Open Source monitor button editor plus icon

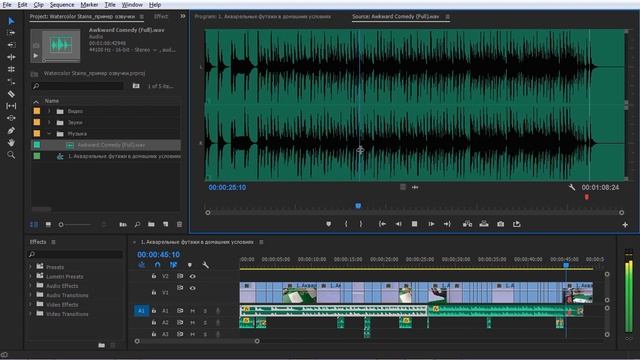tap(625, 225)
